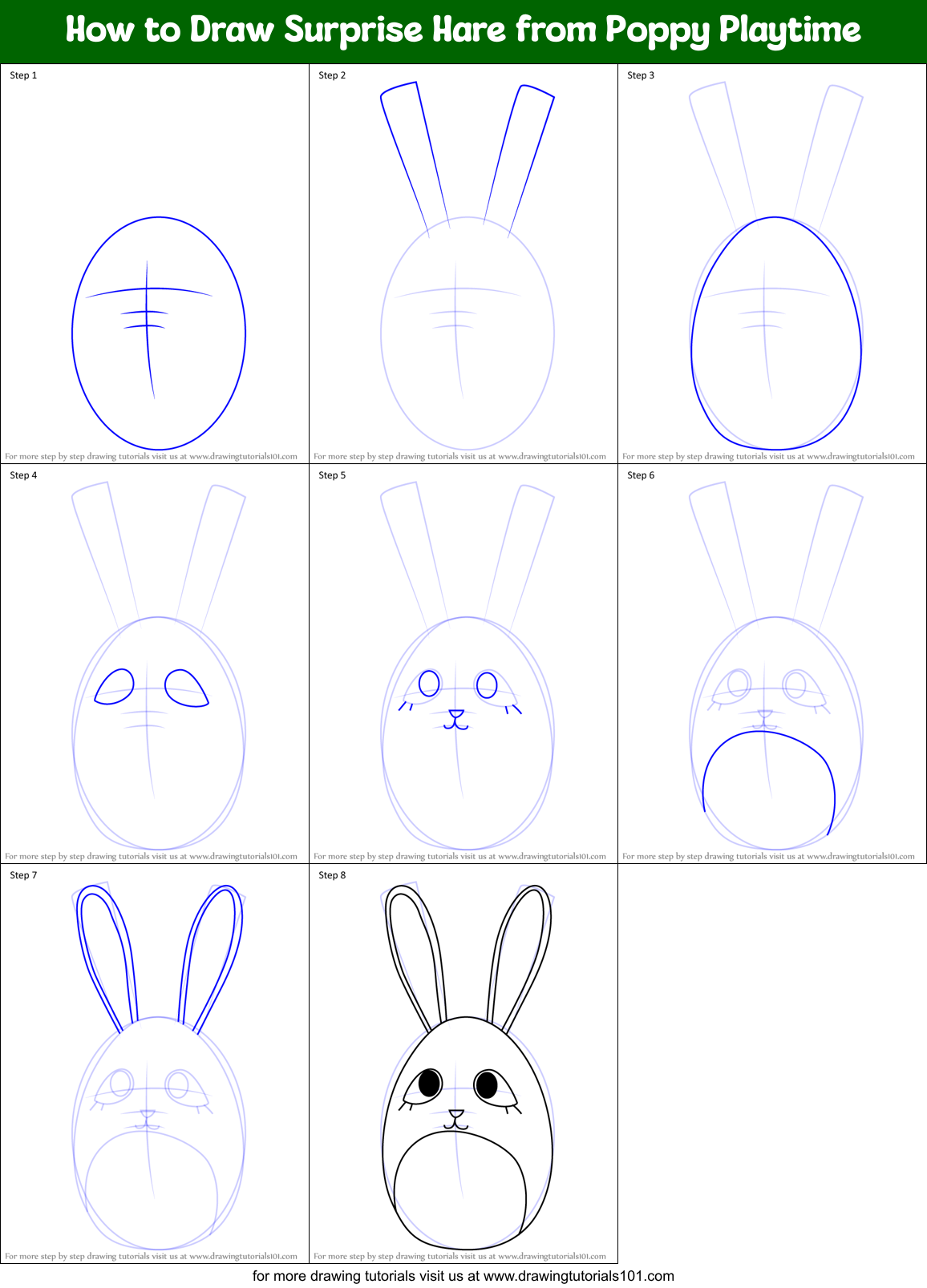
Task: Select the Step 7 drawing with rounded ears
Action: (x=159, y=1066)
